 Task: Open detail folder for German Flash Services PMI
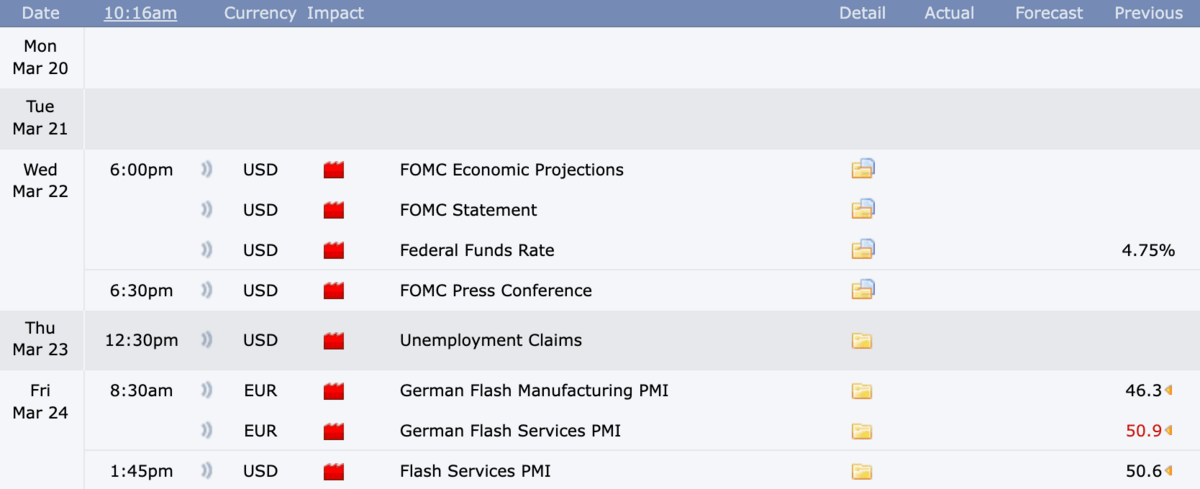(861, 431)
